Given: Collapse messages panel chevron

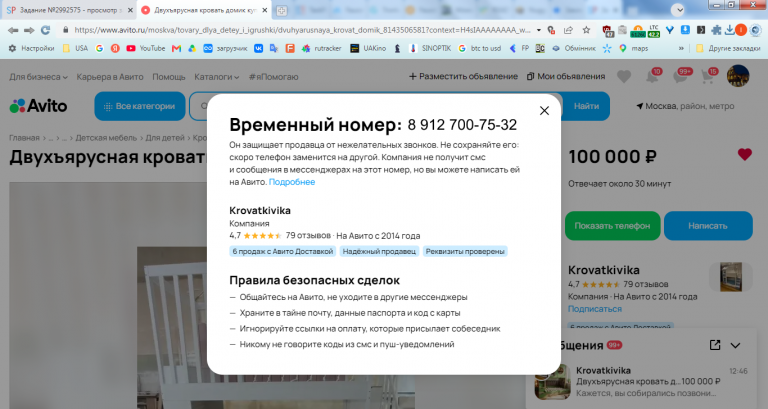Looking at the screenshot, I should tap(735, 345).
